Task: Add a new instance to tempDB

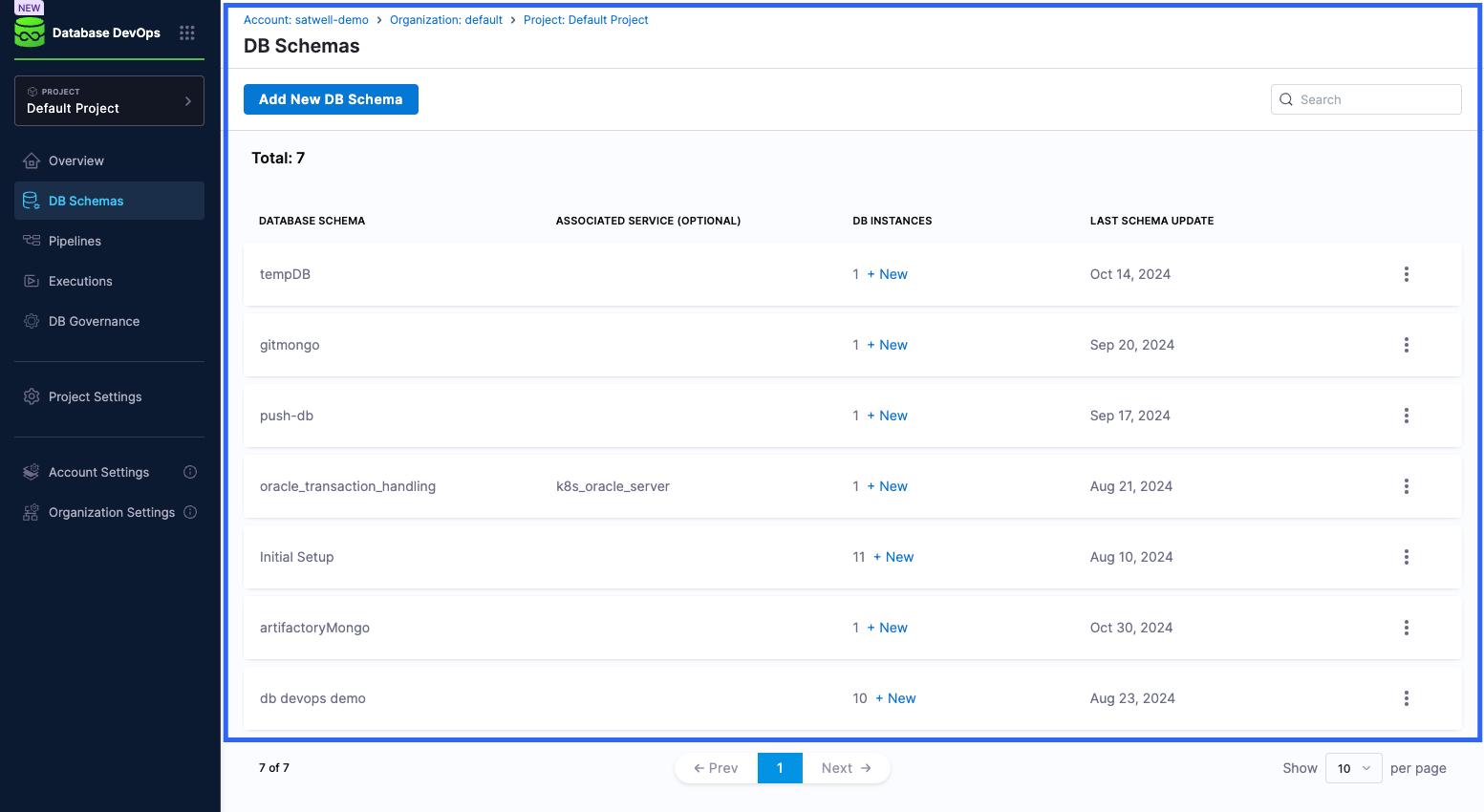Action: pos(888,274)
